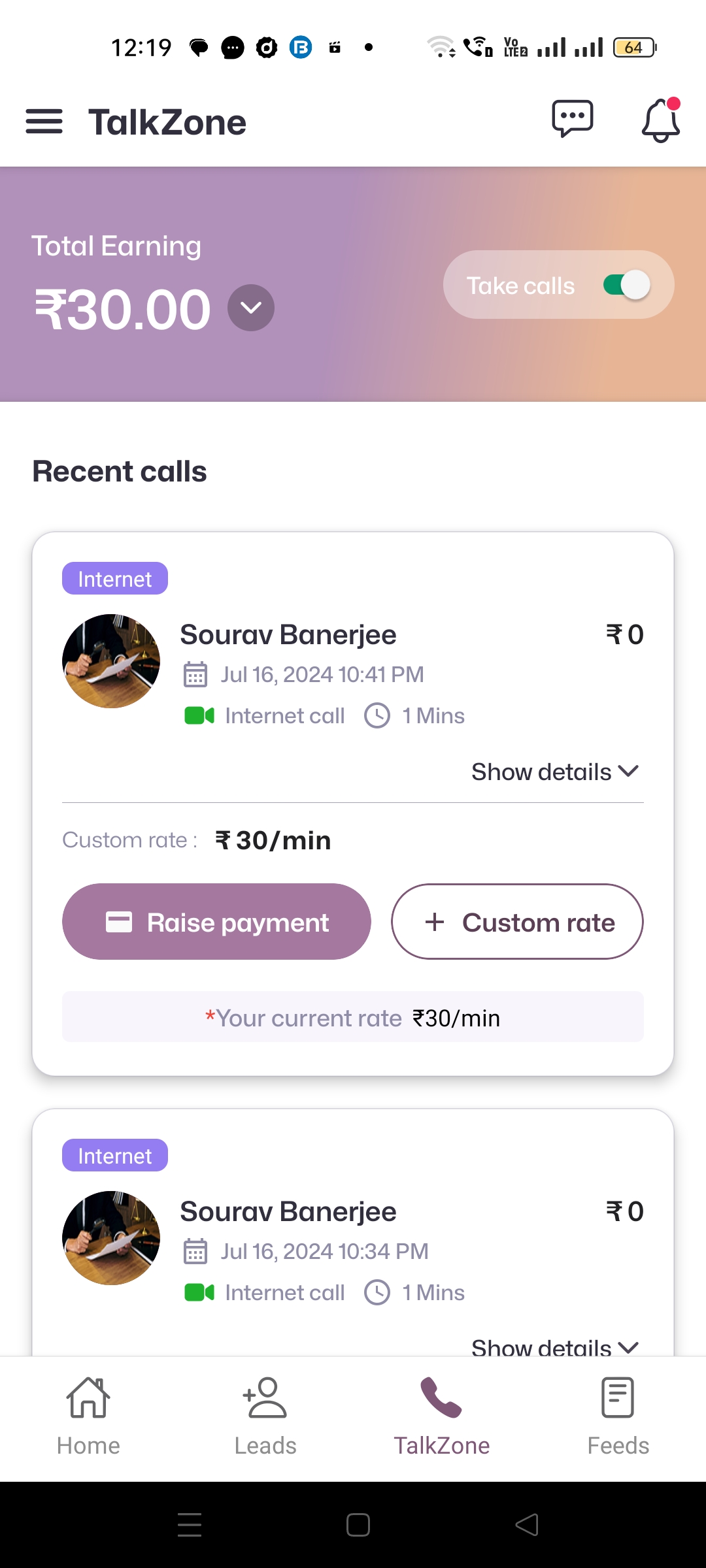The height and width of the screenshot is (1568, 706).
Task: Show details for the 10:34 PM call
Action: [x=554, y=1346]
